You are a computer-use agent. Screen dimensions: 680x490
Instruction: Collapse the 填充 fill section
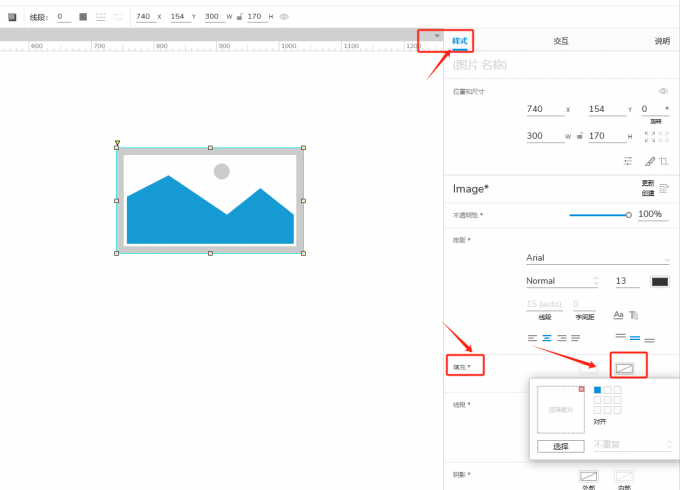point(461,367)
